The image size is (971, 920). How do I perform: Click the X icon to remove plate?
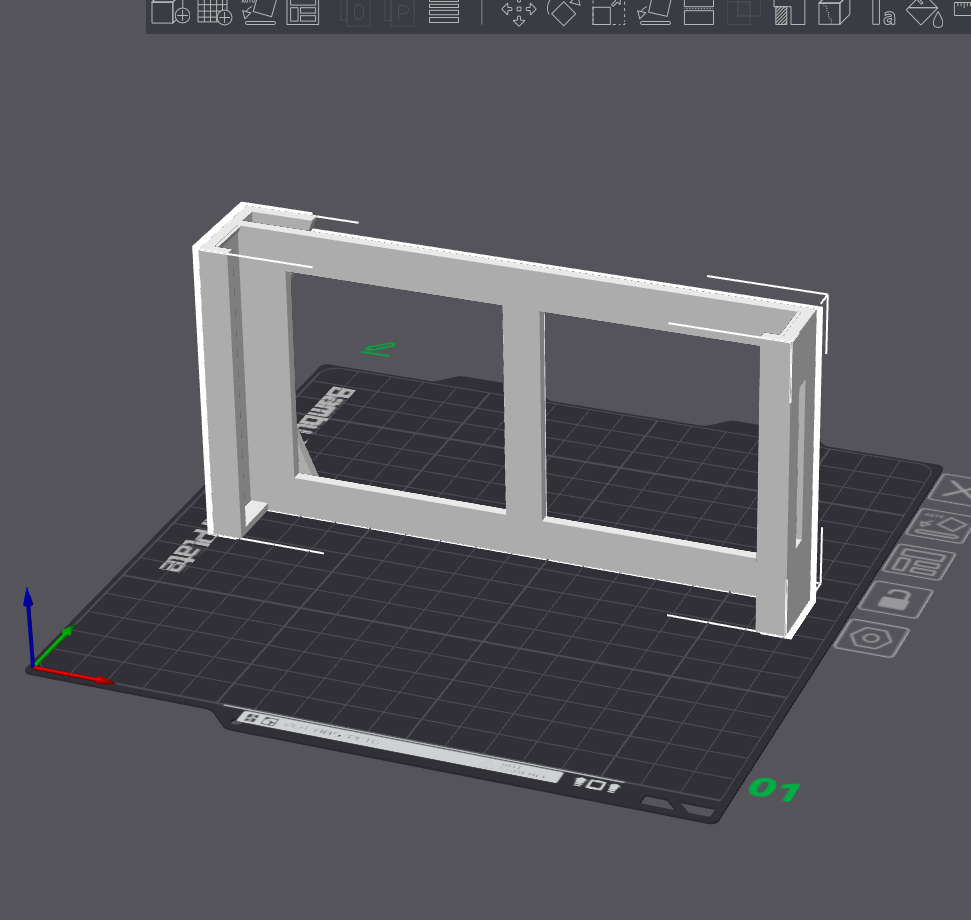click(x=953, y=490)
